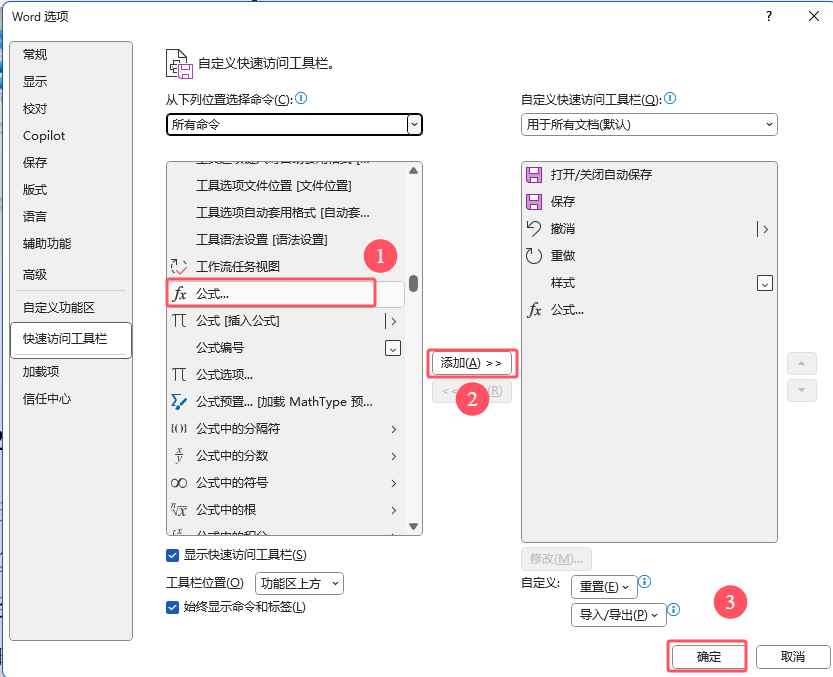The height and width of the screenshot is (677, 833).
Task: Open the 加载项 category
Action: coord(71,371)
